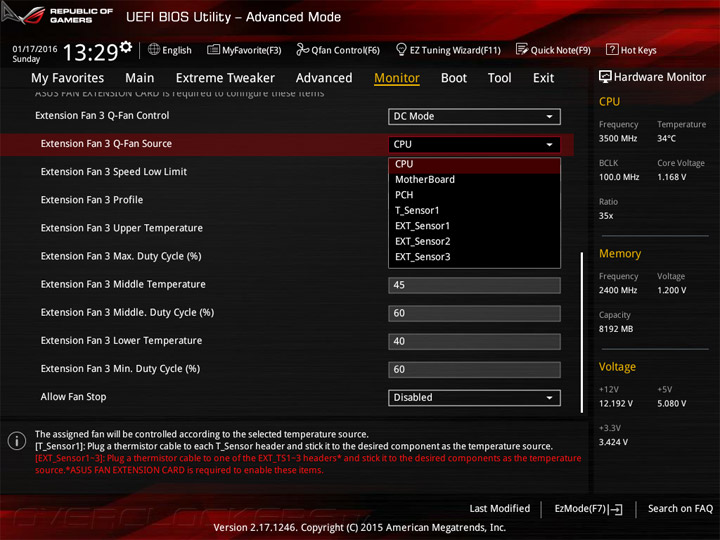
Task: Click the EzMode exit arrow icon
Action: pos(616,509)
